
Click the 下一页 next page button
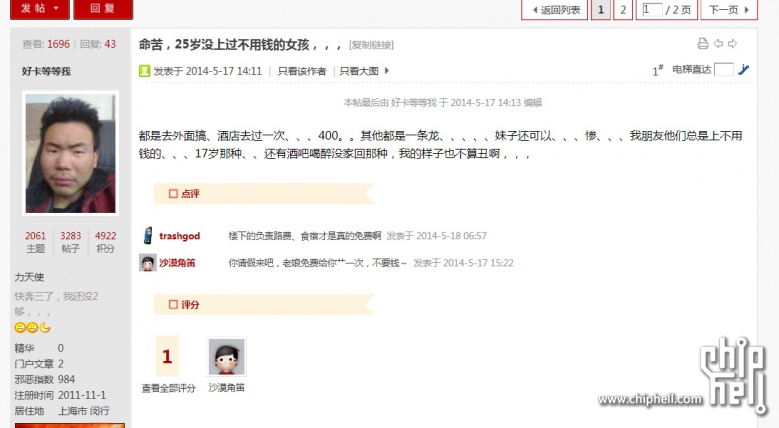[x=729, y=9]
